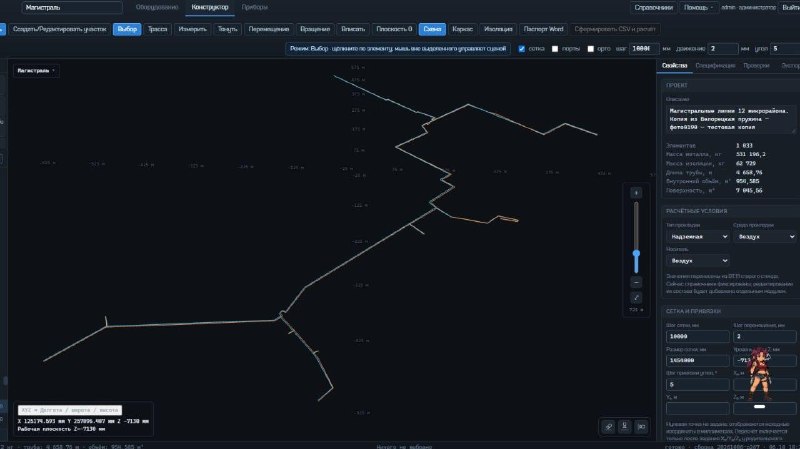Click the metal mass value 531 196,2
Viewport: 800px width, 449px height.
tap(751, 154)
